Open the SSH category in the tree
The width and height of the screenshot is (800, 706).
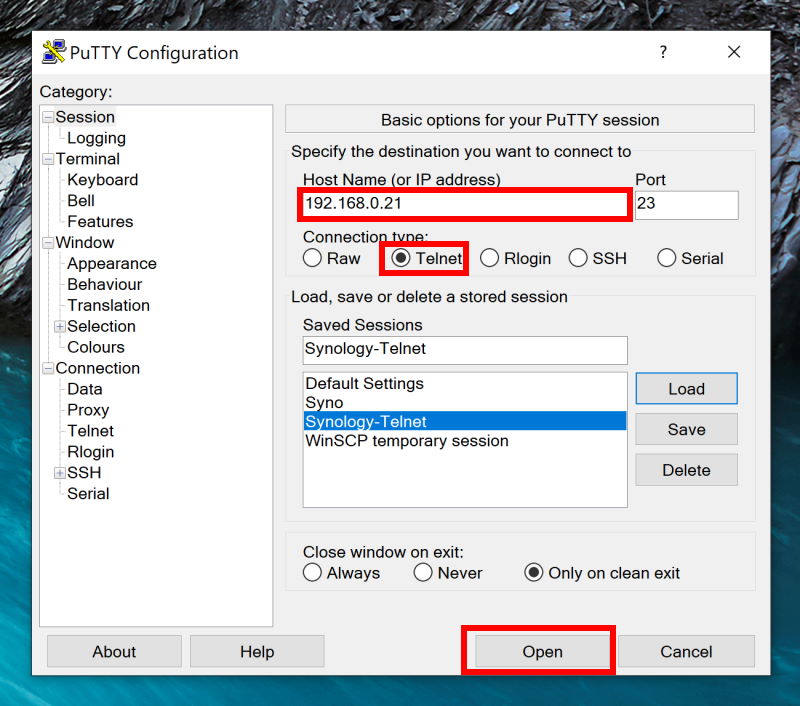point(84,472)
